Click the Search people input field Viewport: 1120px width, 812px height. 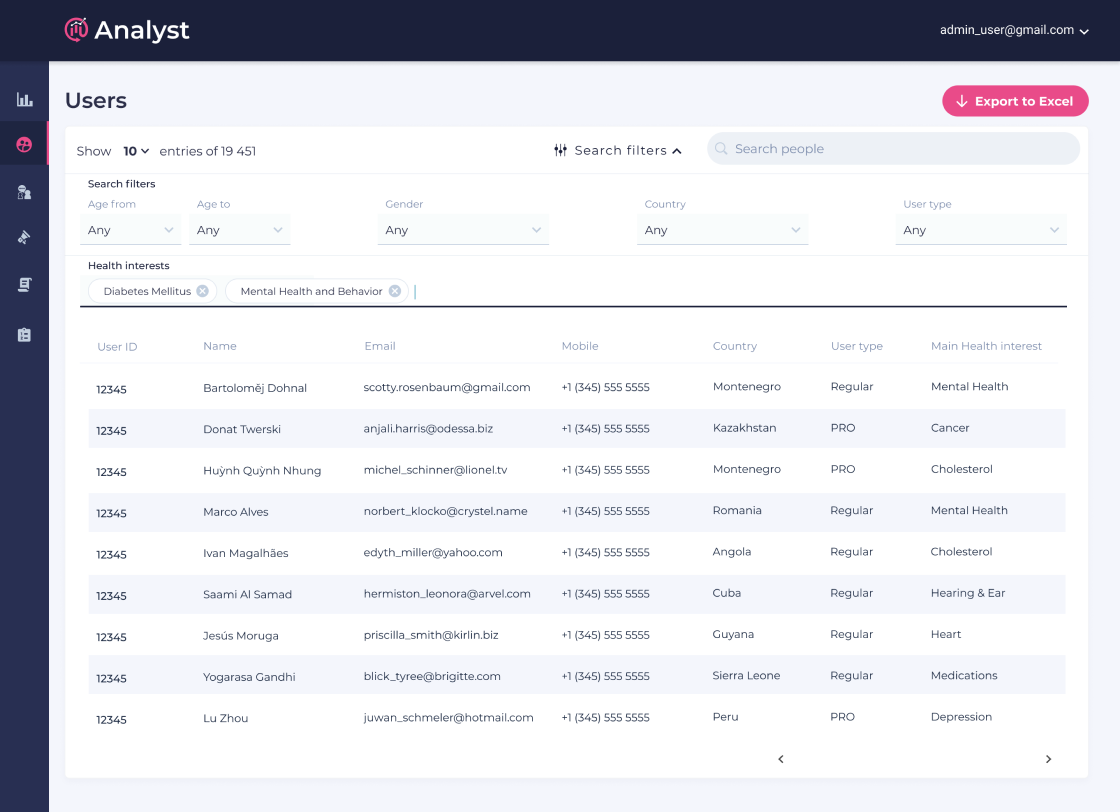point(900,149)
